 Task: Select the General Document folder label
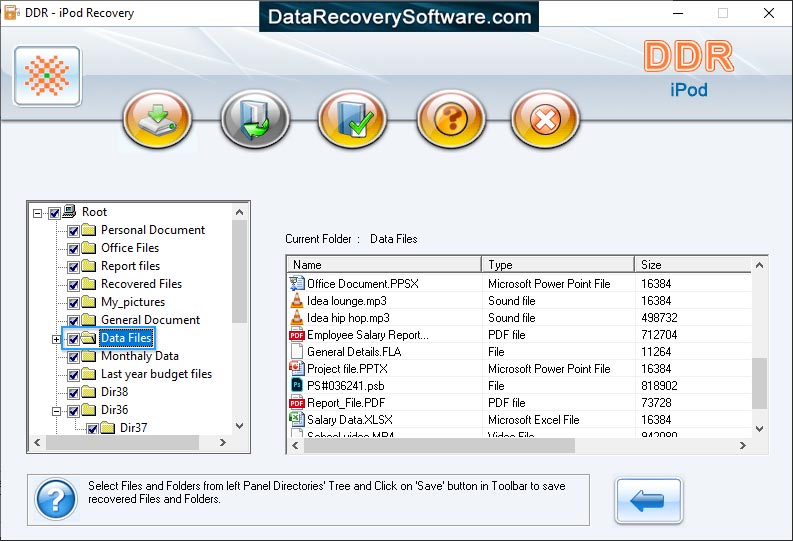pos(150,320)
